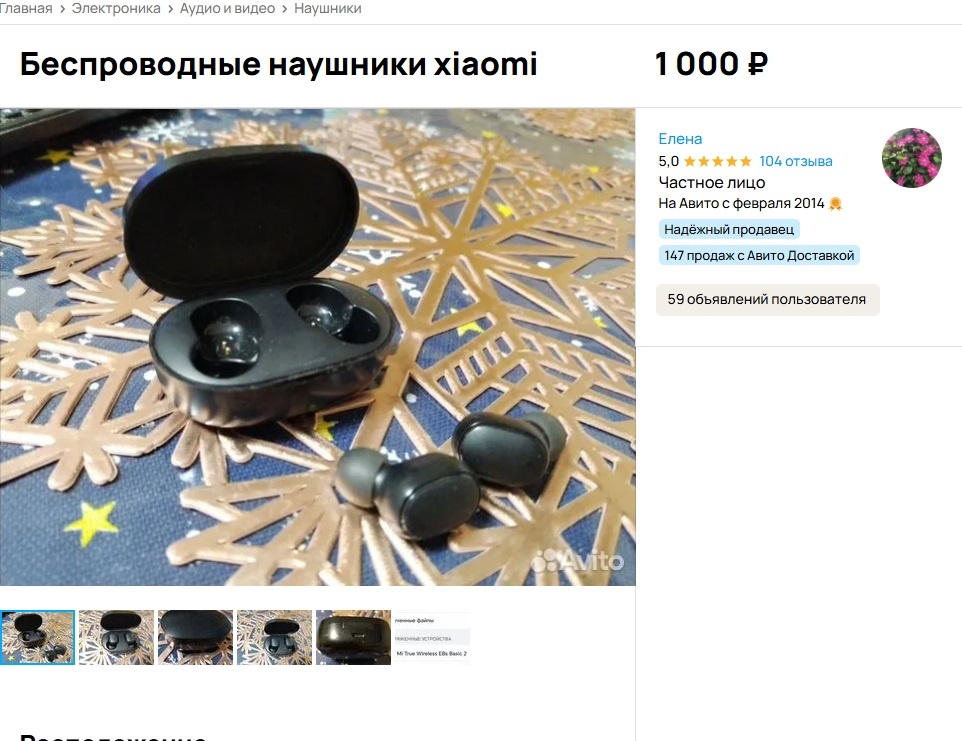Select the third thumbnail of closed case
Image resolution: width=962 pixels, height=741 pixels.
196,637
